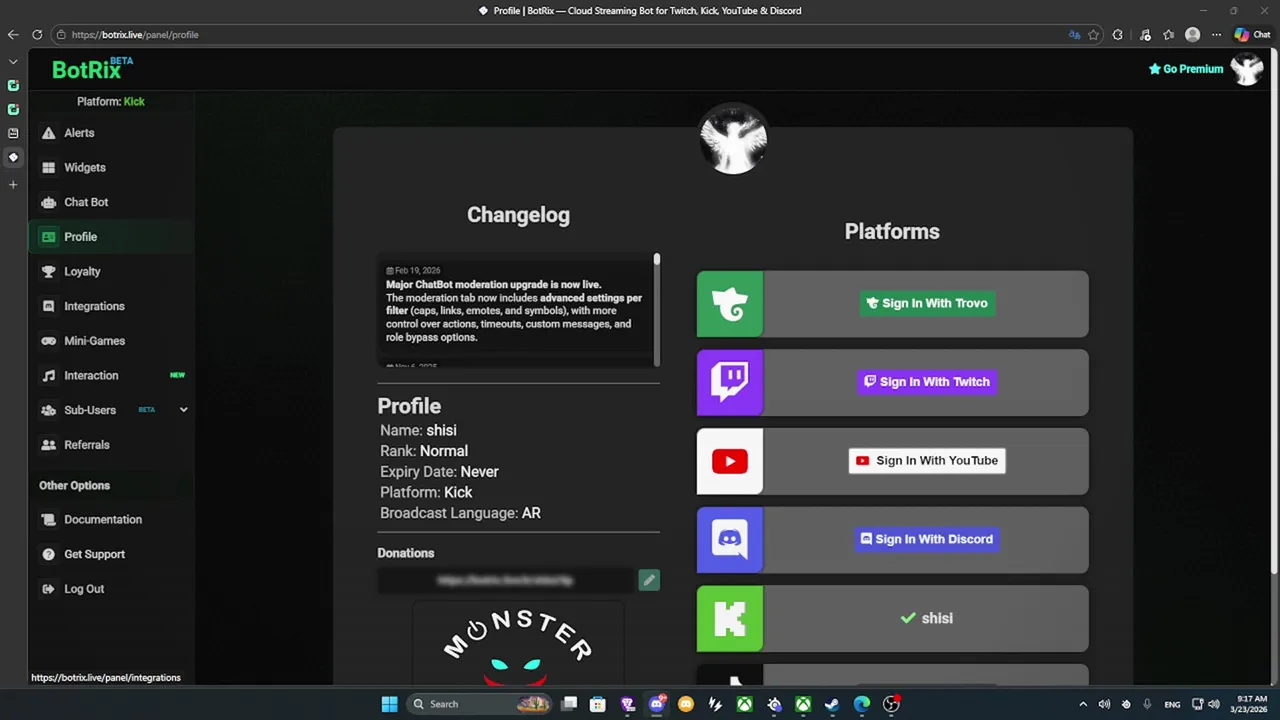Screen dimensions: 1280x720
Task: Click the Discord platform logo tile
Action: (x=730, y=540)
